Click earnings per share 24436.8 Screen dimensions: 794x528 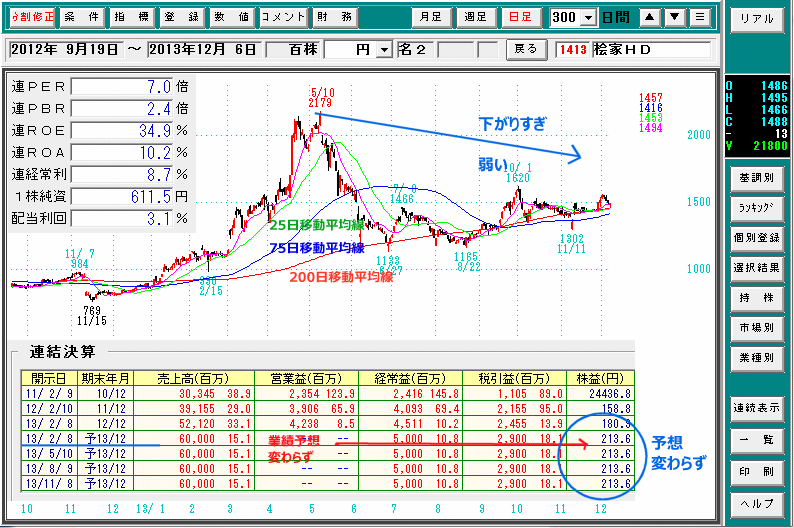point(610,393)
